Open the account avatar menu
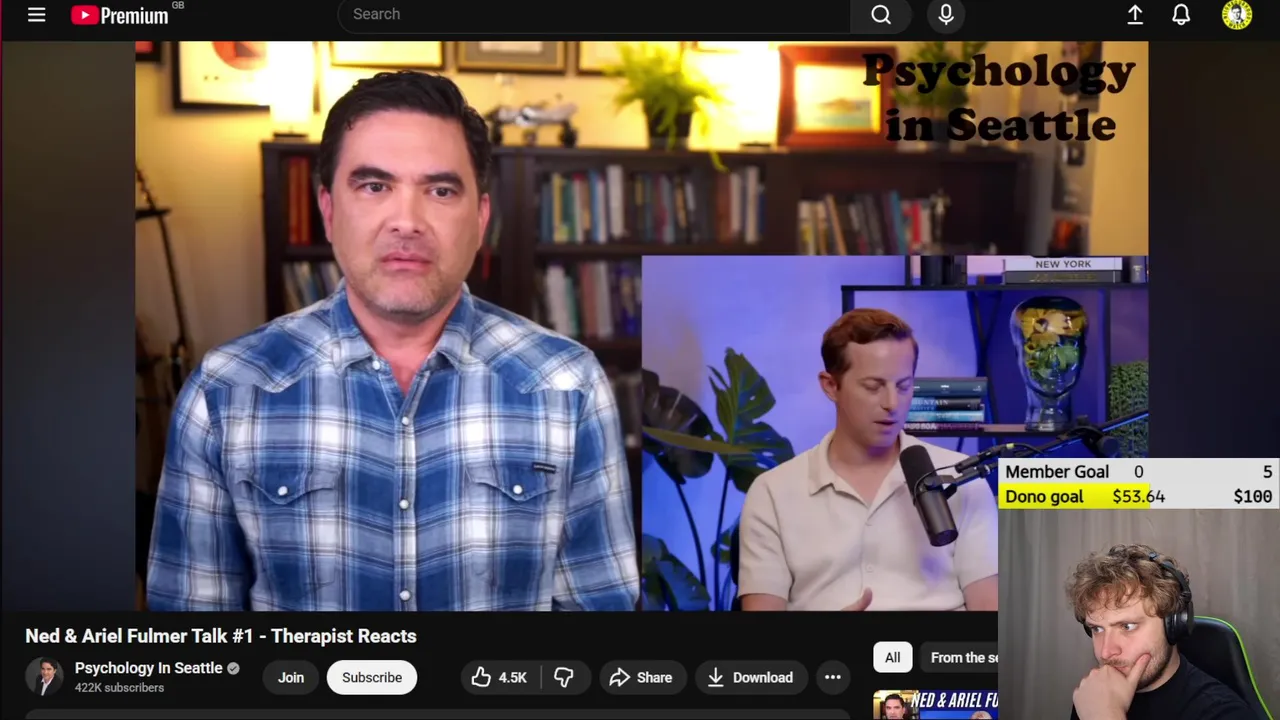This screenshot has width=1280, height=720. pyautogui.click(x=1237, y=15)
